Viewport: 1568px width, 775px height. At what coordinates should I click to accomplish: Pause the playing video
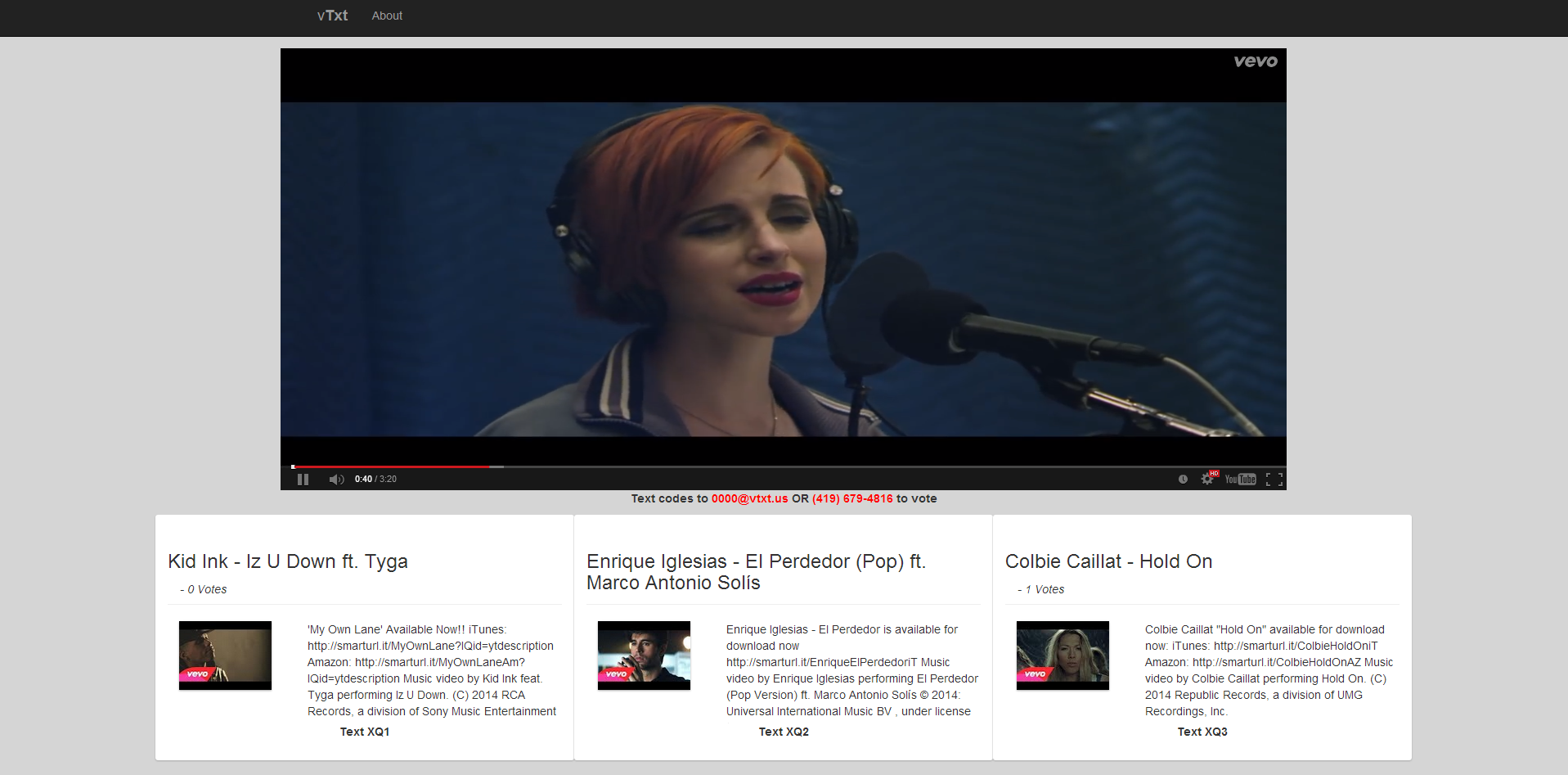click(x=303, y=480)
